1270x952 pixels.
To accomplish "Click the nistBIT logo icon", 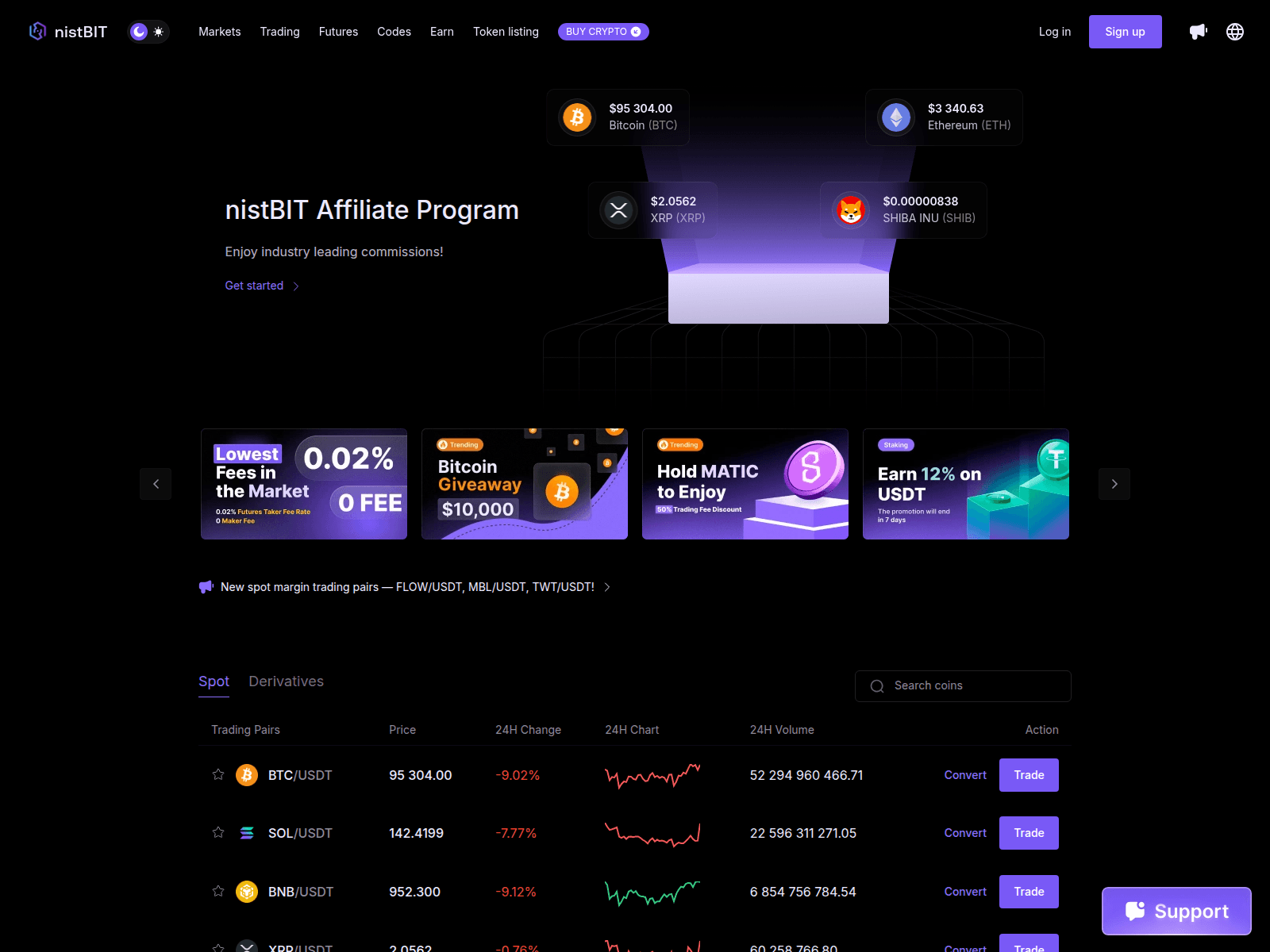I will [37, 32].
